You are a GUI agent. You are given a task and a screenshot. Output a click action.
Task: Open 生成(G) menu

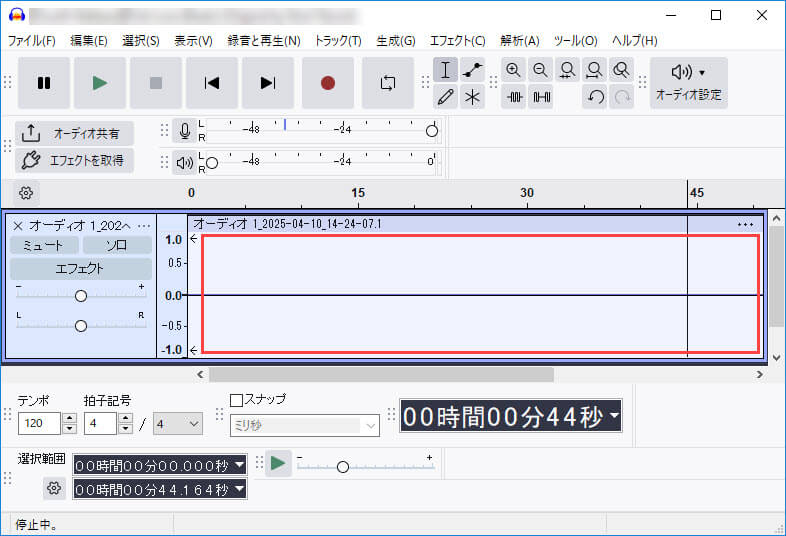tap(396, 41)
